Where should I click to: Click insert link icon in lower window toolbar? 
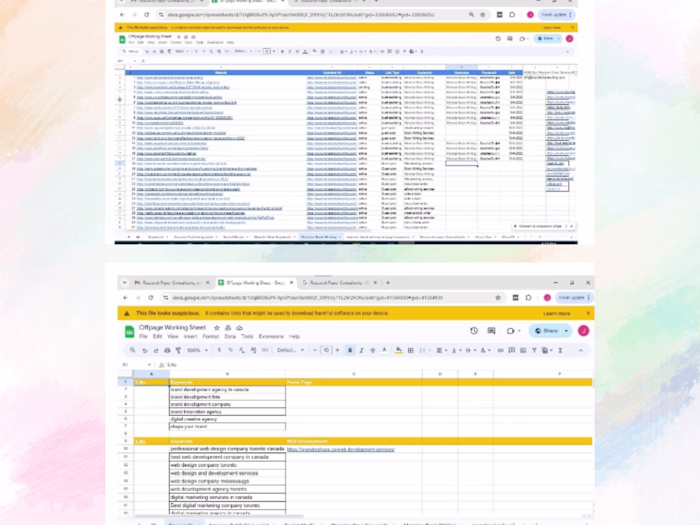coord(500,350)
